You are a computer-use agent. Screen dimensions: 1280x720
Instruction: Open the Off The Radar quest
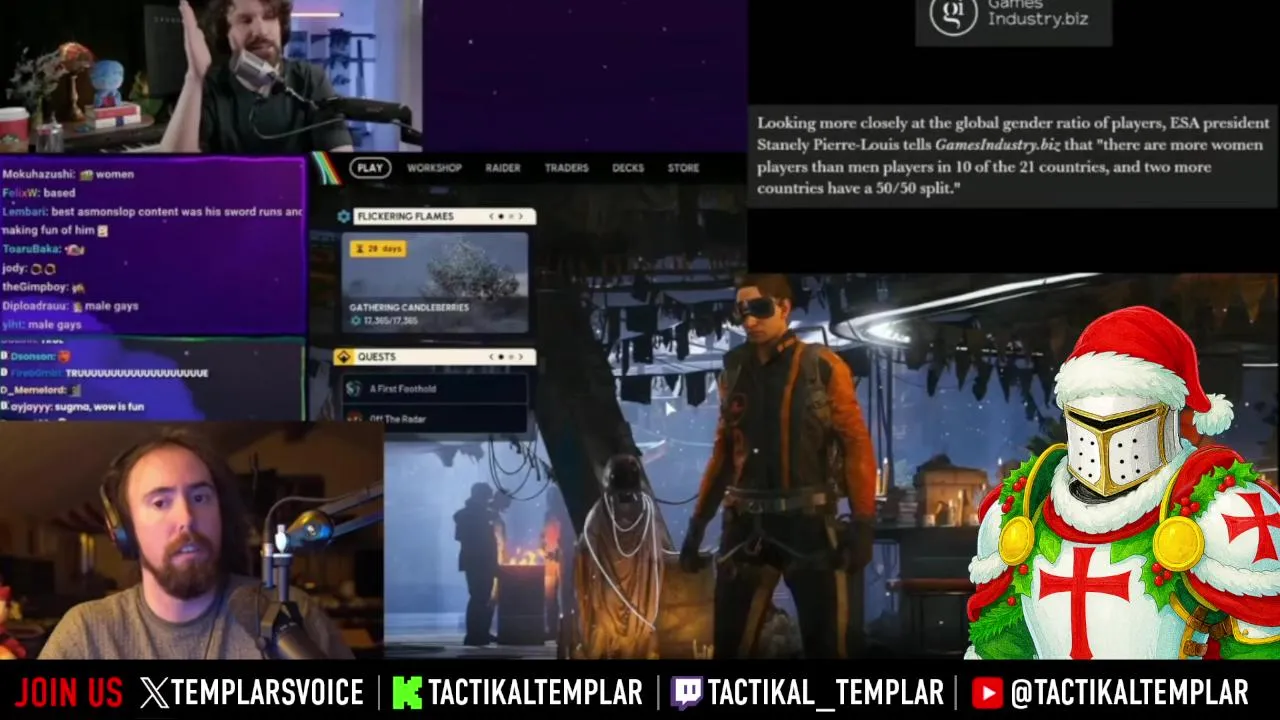435,419
